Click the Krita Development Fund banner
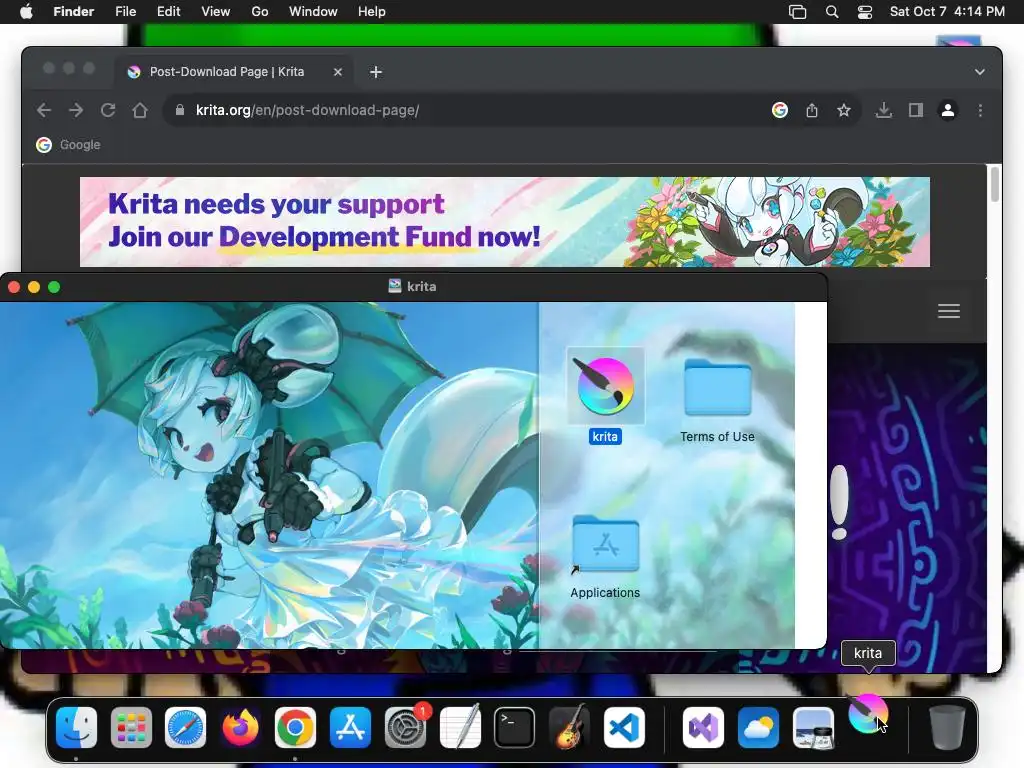This screenshot has width=1024, height=768. pyautogui.click(x=505, y=222)
